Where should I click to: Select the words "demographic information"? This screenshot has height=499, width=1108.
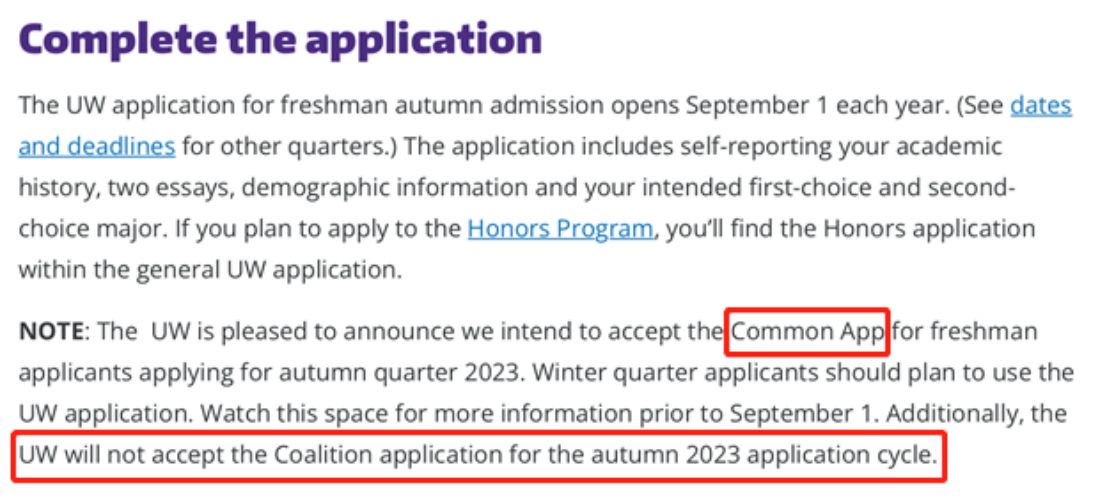click(x=387, y=188)
